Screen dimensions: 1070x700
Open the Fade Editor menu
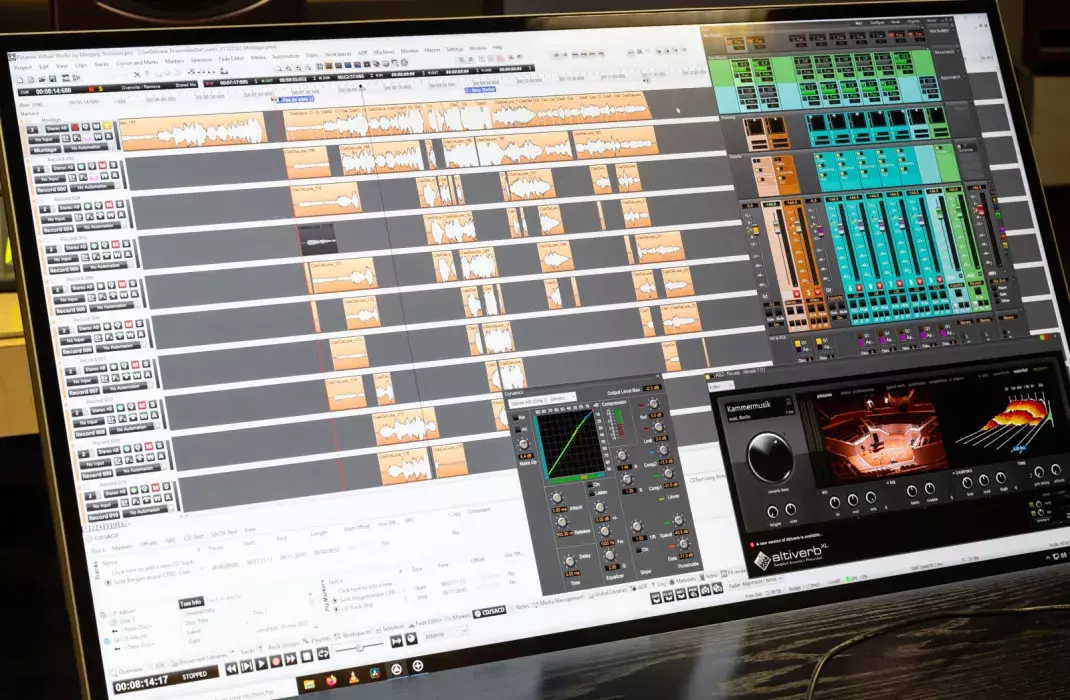click(x=231, y=59)
